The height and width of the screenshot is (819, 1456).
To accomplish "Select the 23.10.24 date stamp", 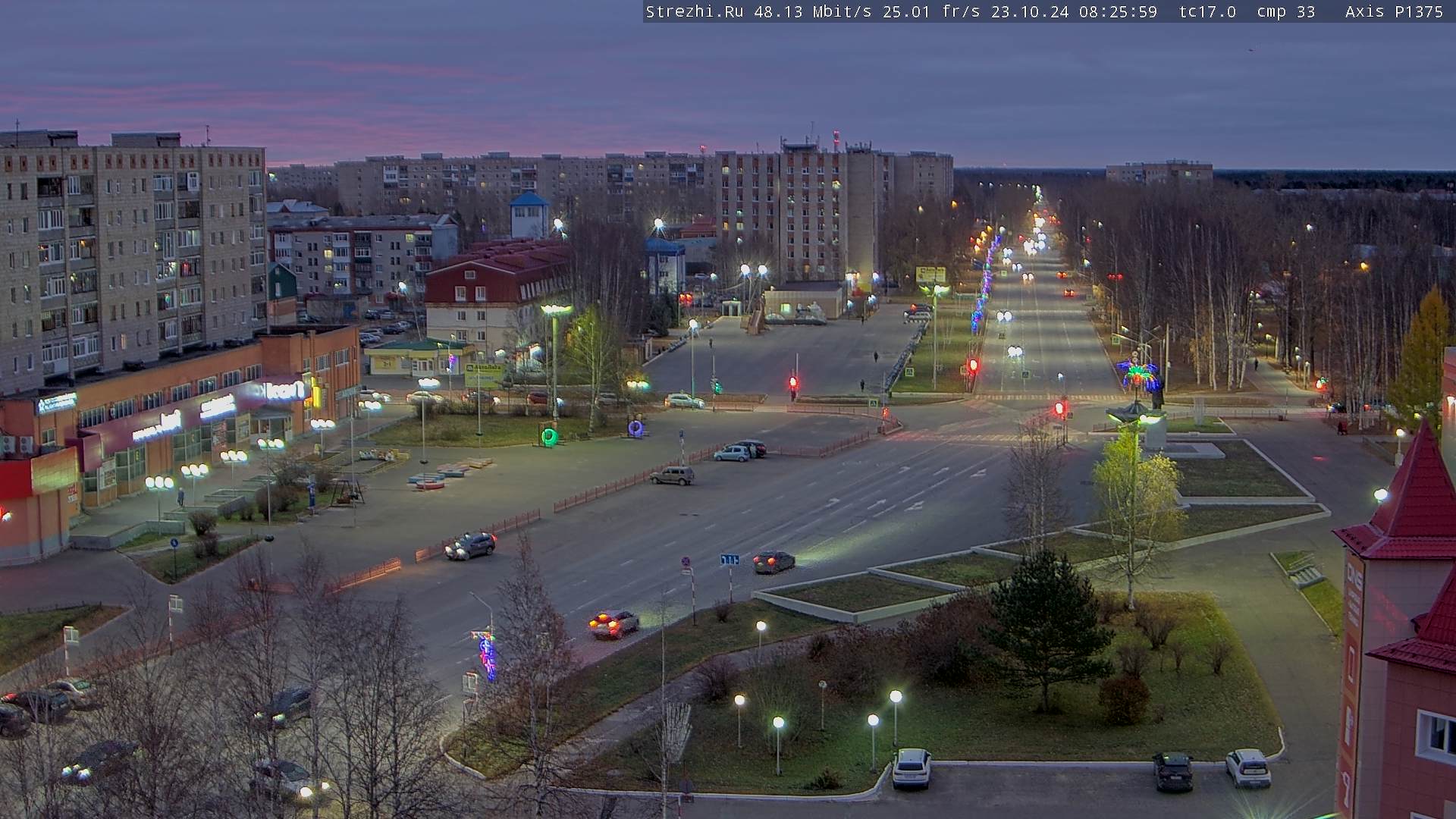I will tap(1029, 12).
